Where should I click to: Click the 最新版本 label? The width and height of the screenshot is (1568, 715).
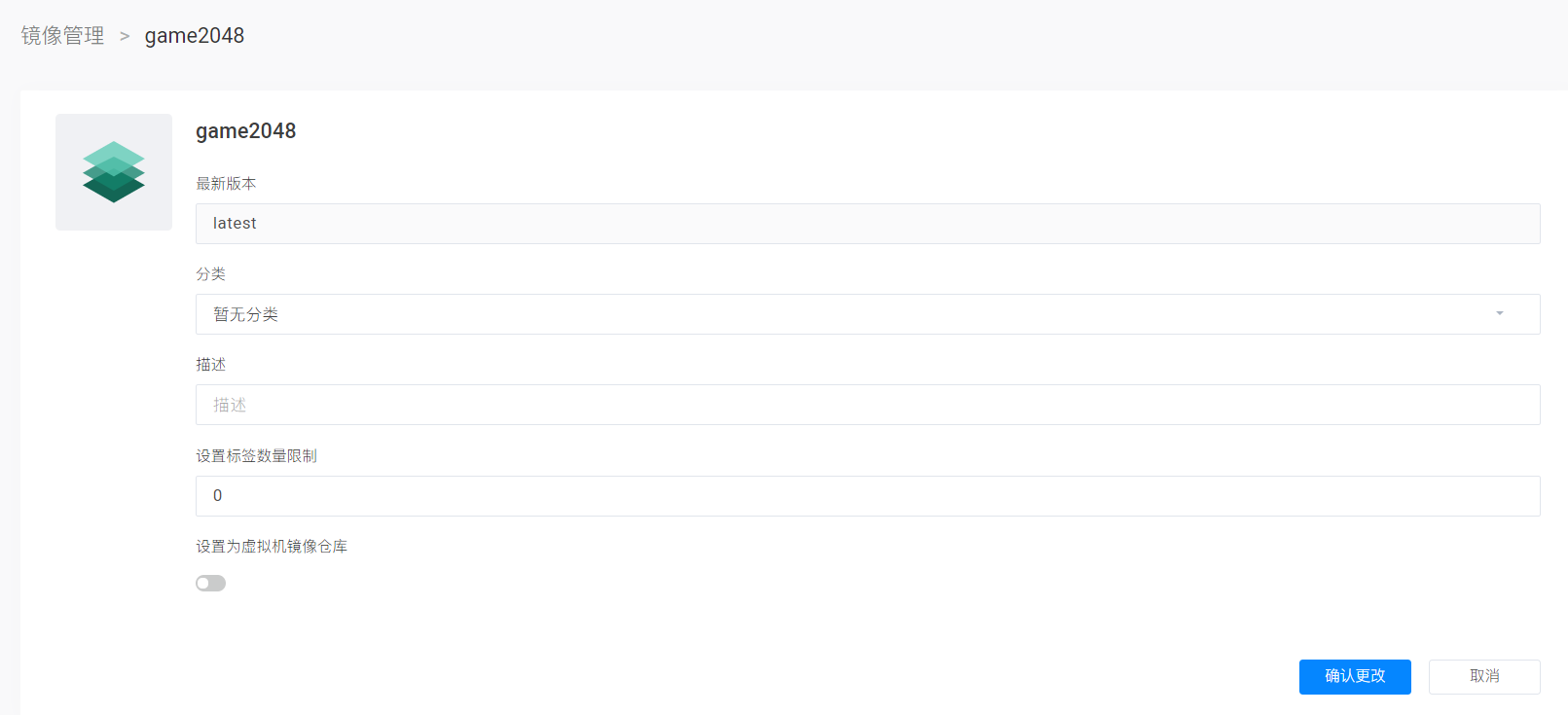pos(226,184)
